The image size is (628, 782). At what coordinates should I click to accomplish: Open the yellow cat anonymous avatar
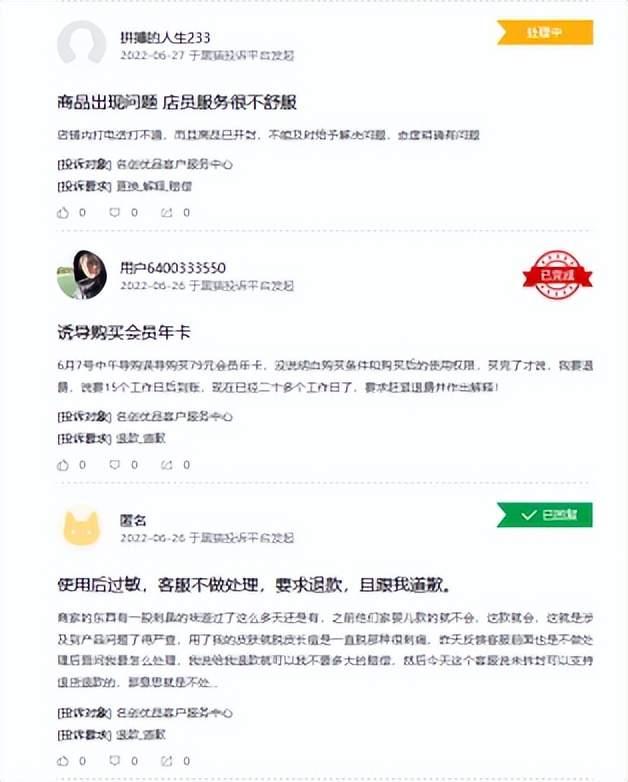82,528
